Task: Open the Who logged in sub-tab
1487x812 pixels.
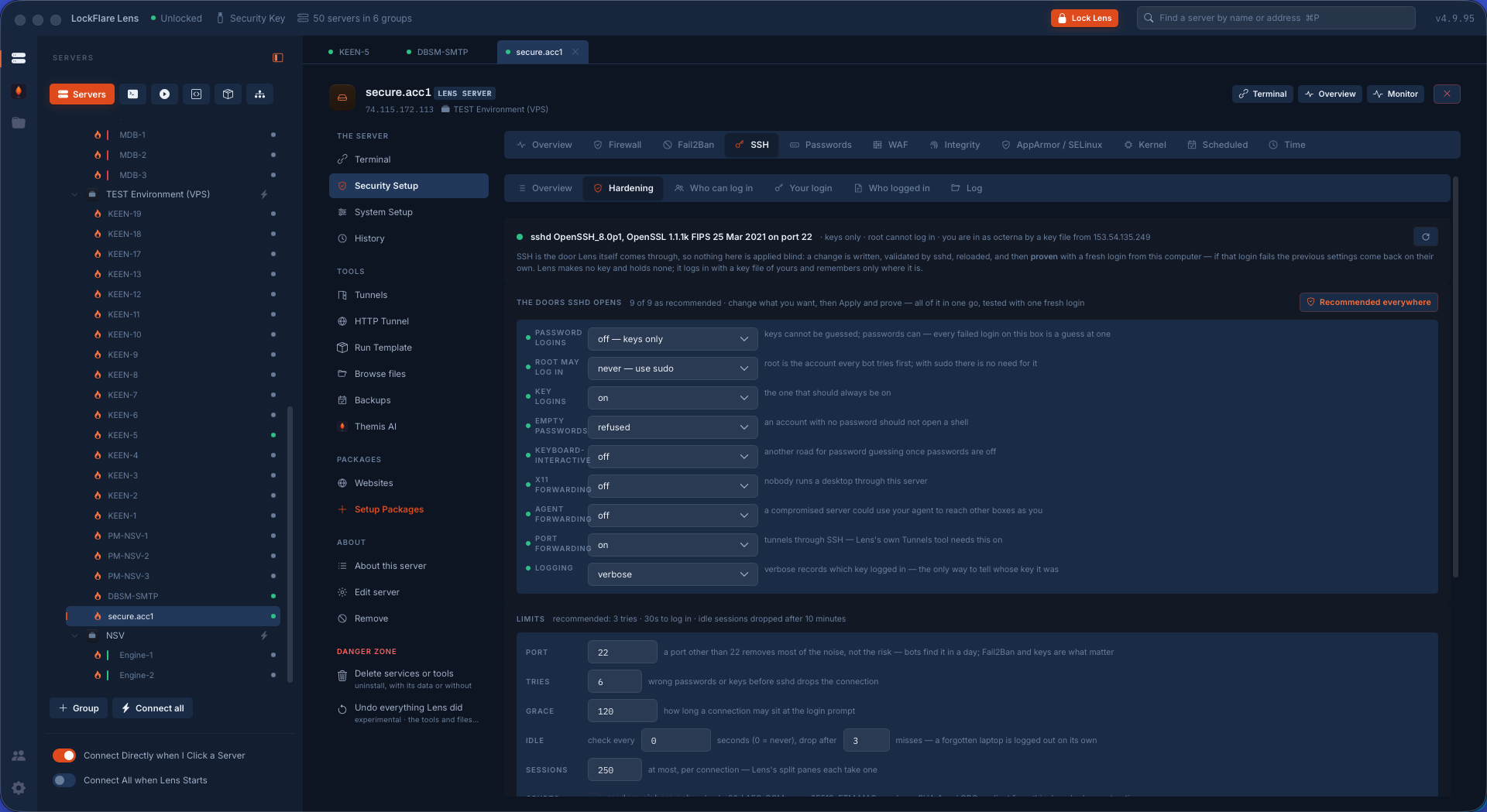Action: [891, 188]
